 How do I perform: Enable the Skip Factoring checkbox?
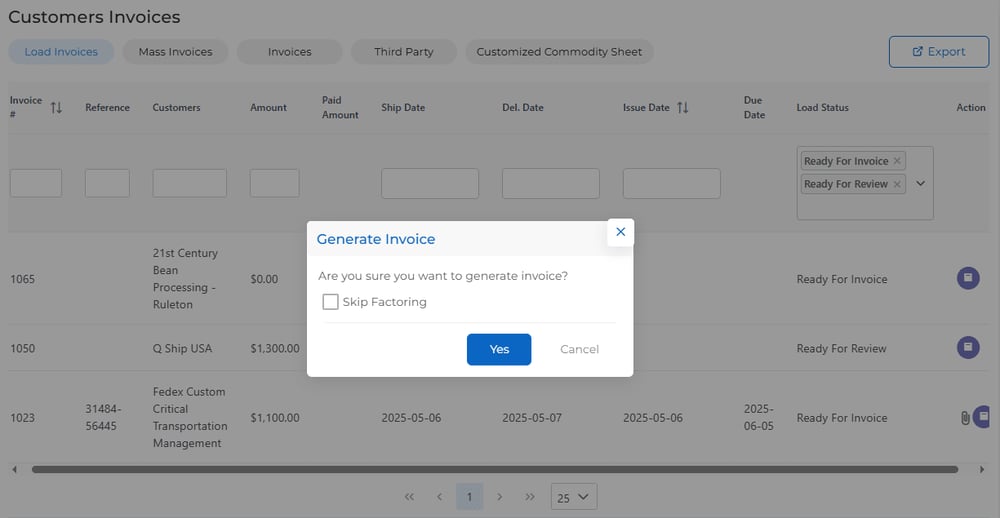tap(330, 302)
